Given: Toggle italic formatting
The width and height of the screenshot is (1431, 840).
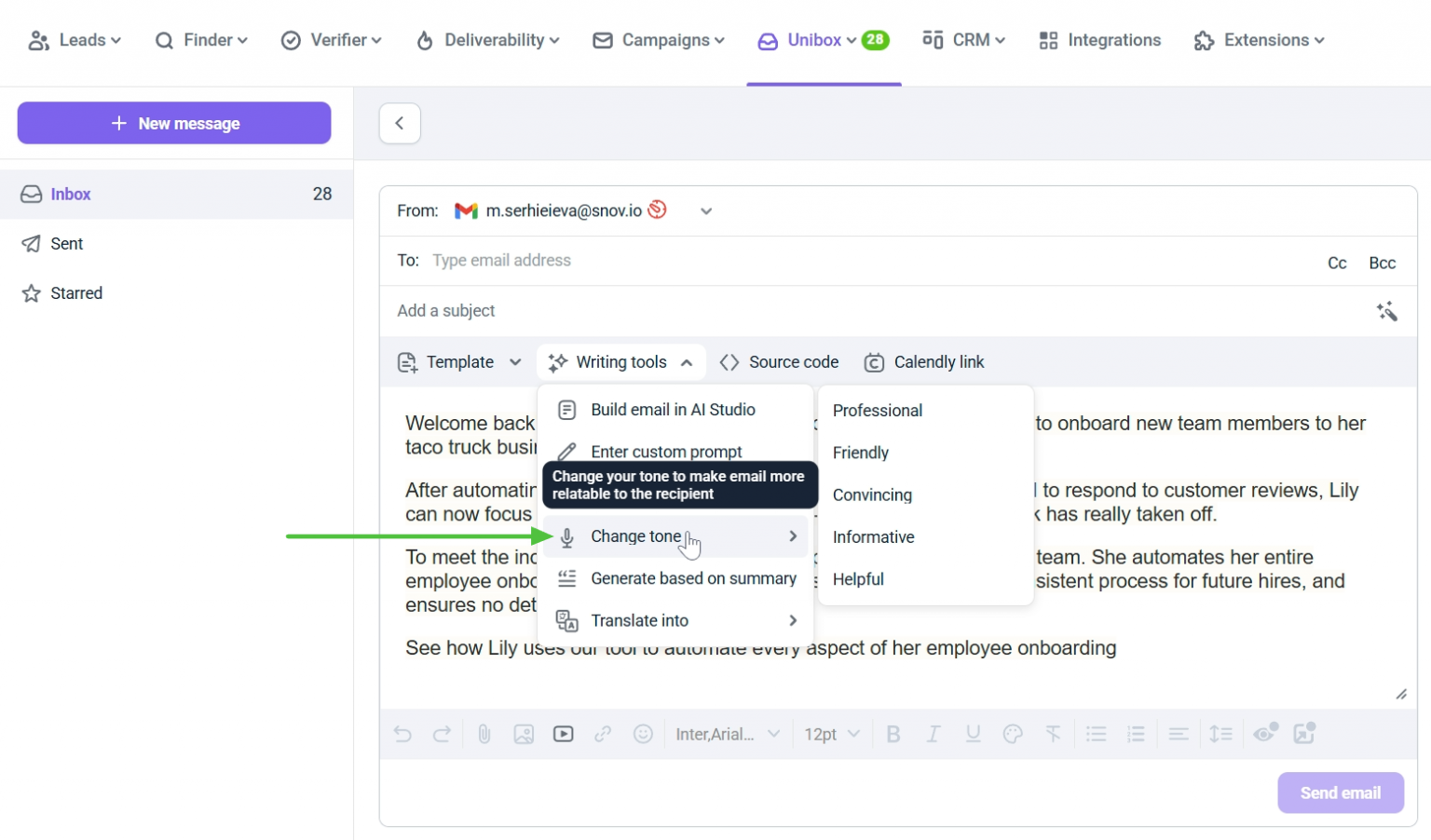Looking at the screenshot, I should (x=933, y=734).
